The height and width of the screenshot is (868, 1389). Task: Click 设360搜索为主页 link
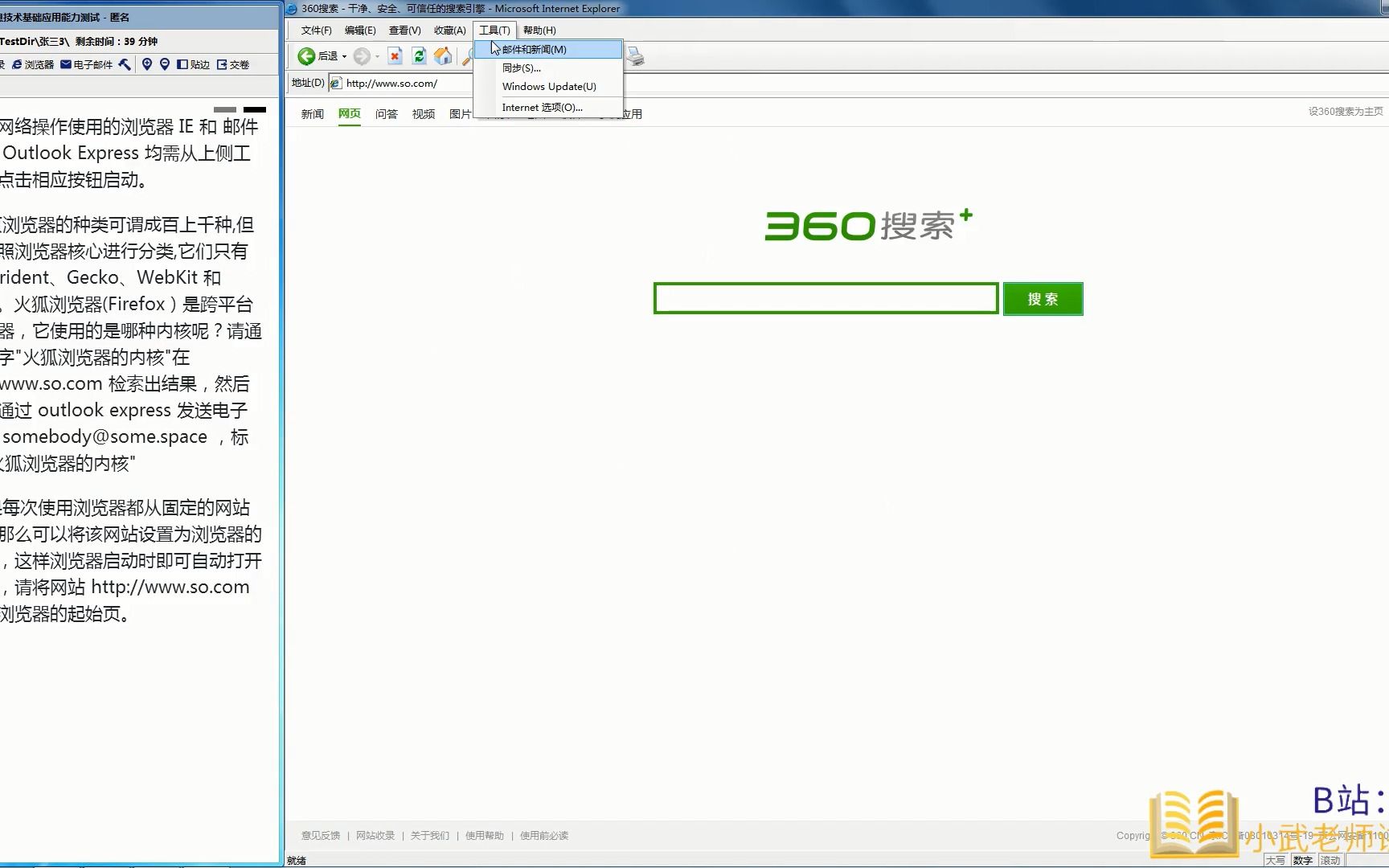click(1346, 112)
